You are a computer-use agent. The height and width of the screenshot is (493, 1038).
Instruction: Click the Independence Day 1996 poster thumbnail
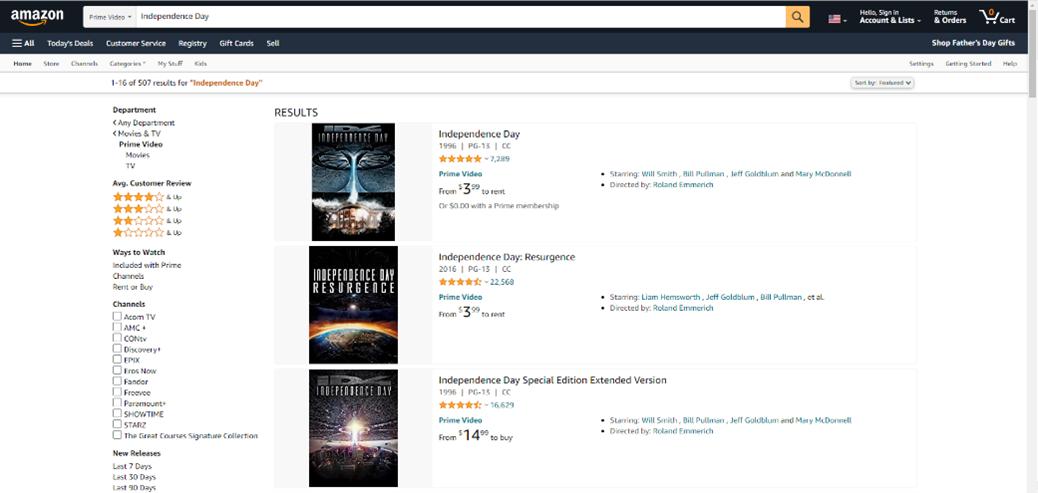[354, 182]
